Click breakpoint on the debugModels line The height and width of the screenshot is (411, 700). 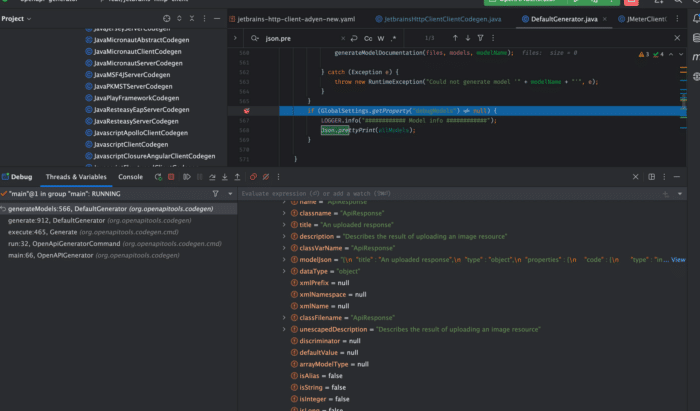point(246,111)
